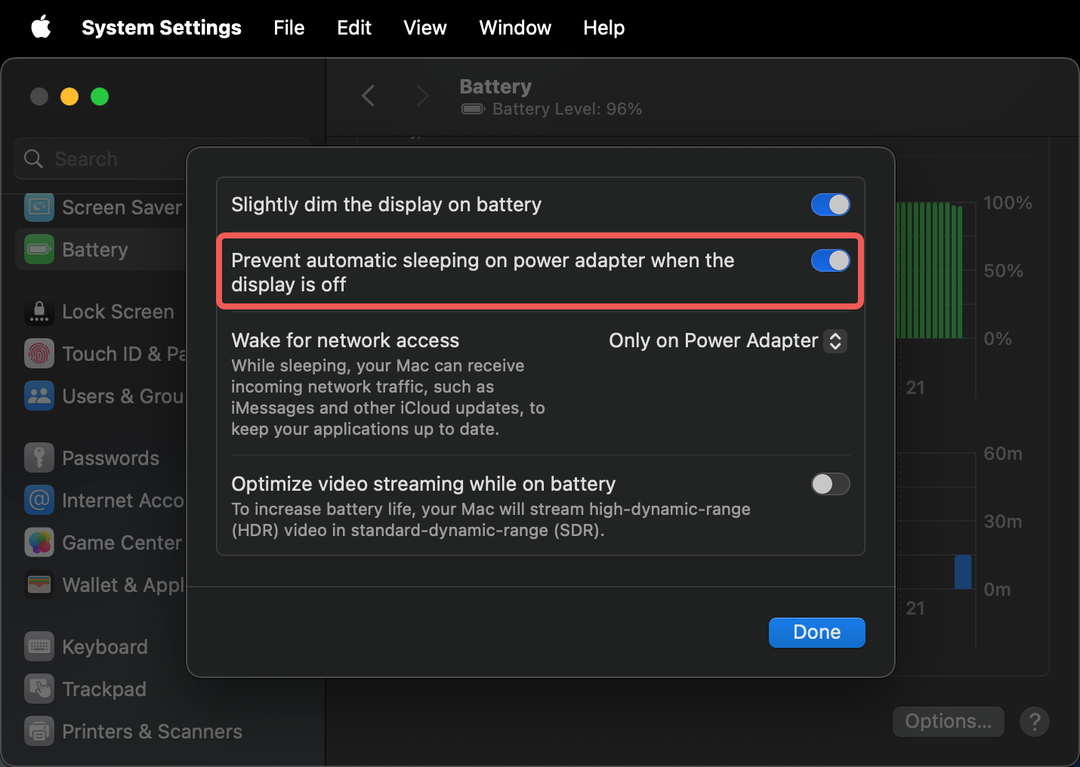Click the Game Center icon
This screenshot has height=767, width=1080.
tap(39, 543)
